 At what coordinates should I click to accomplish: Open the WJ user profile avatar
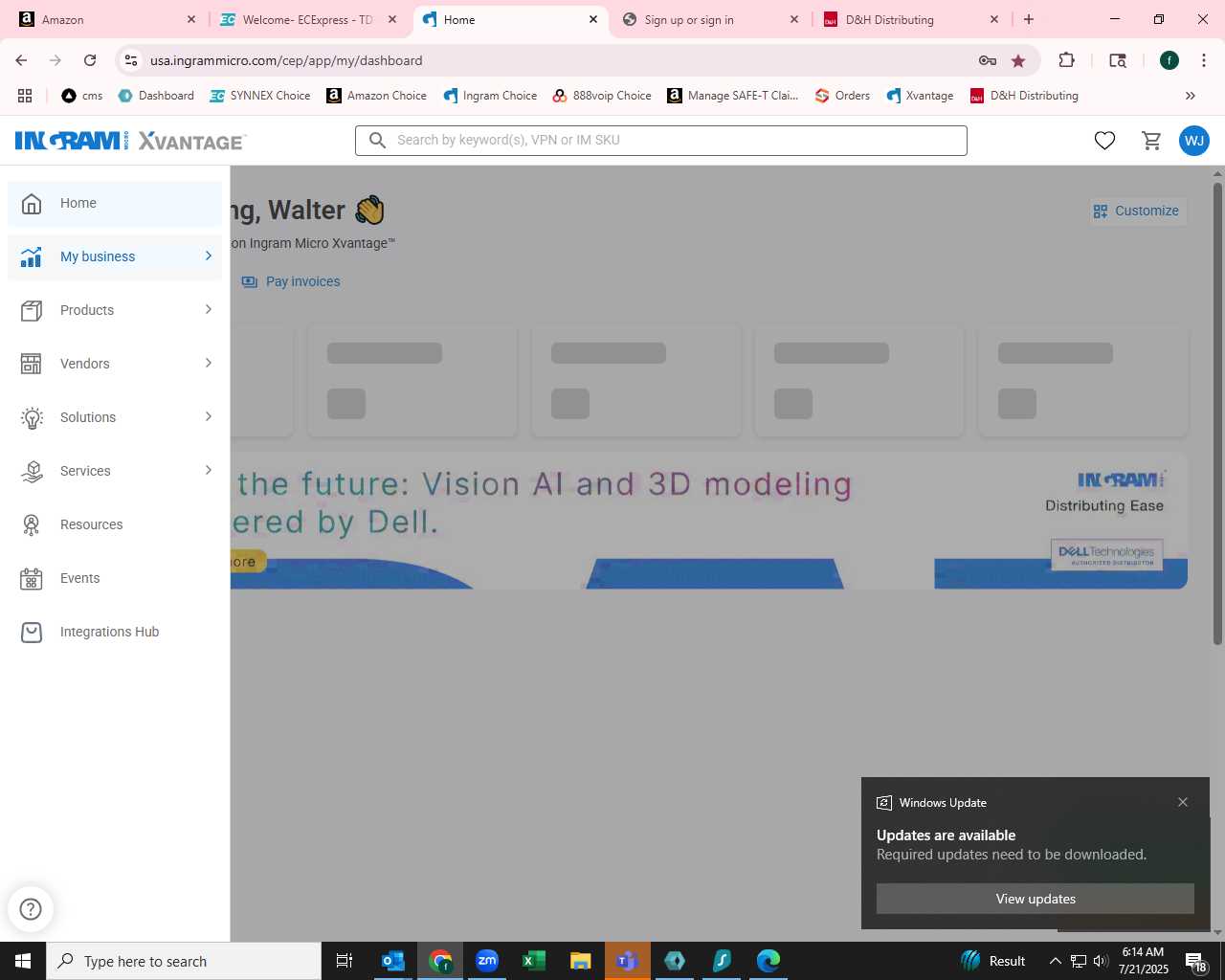click(x=1194, y=141)
